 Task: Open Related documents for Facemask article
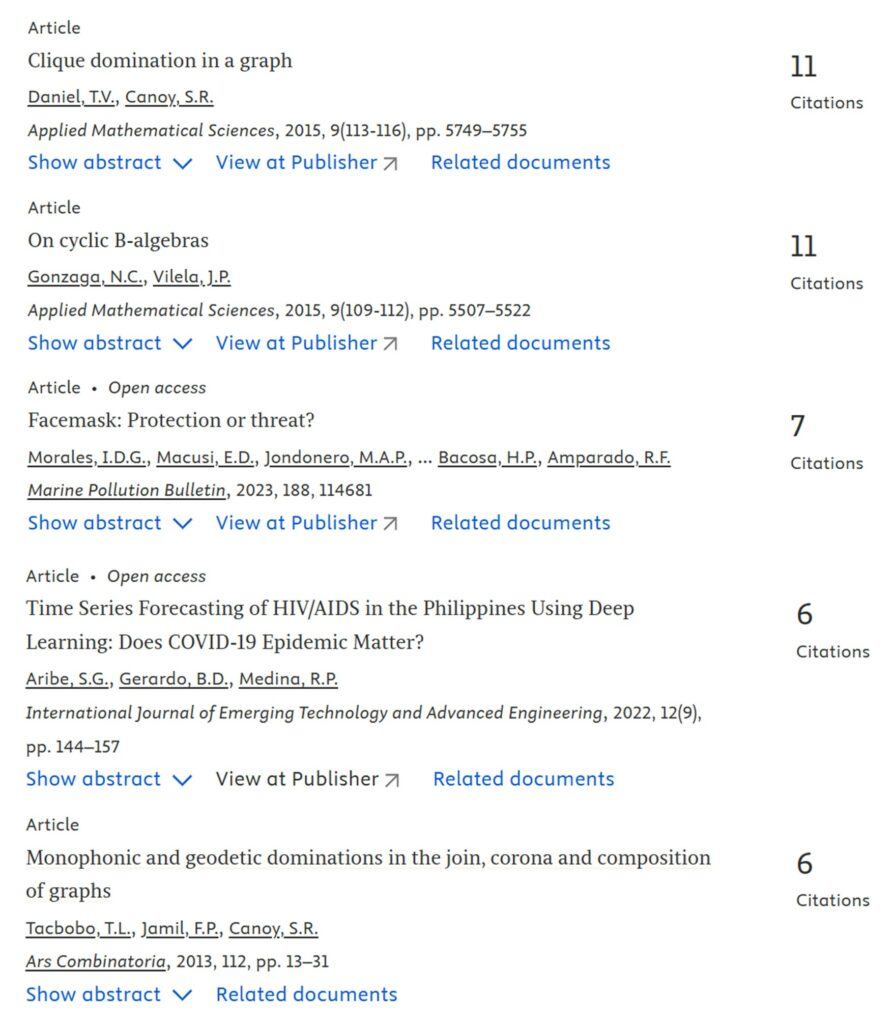(x=520, y=523)
